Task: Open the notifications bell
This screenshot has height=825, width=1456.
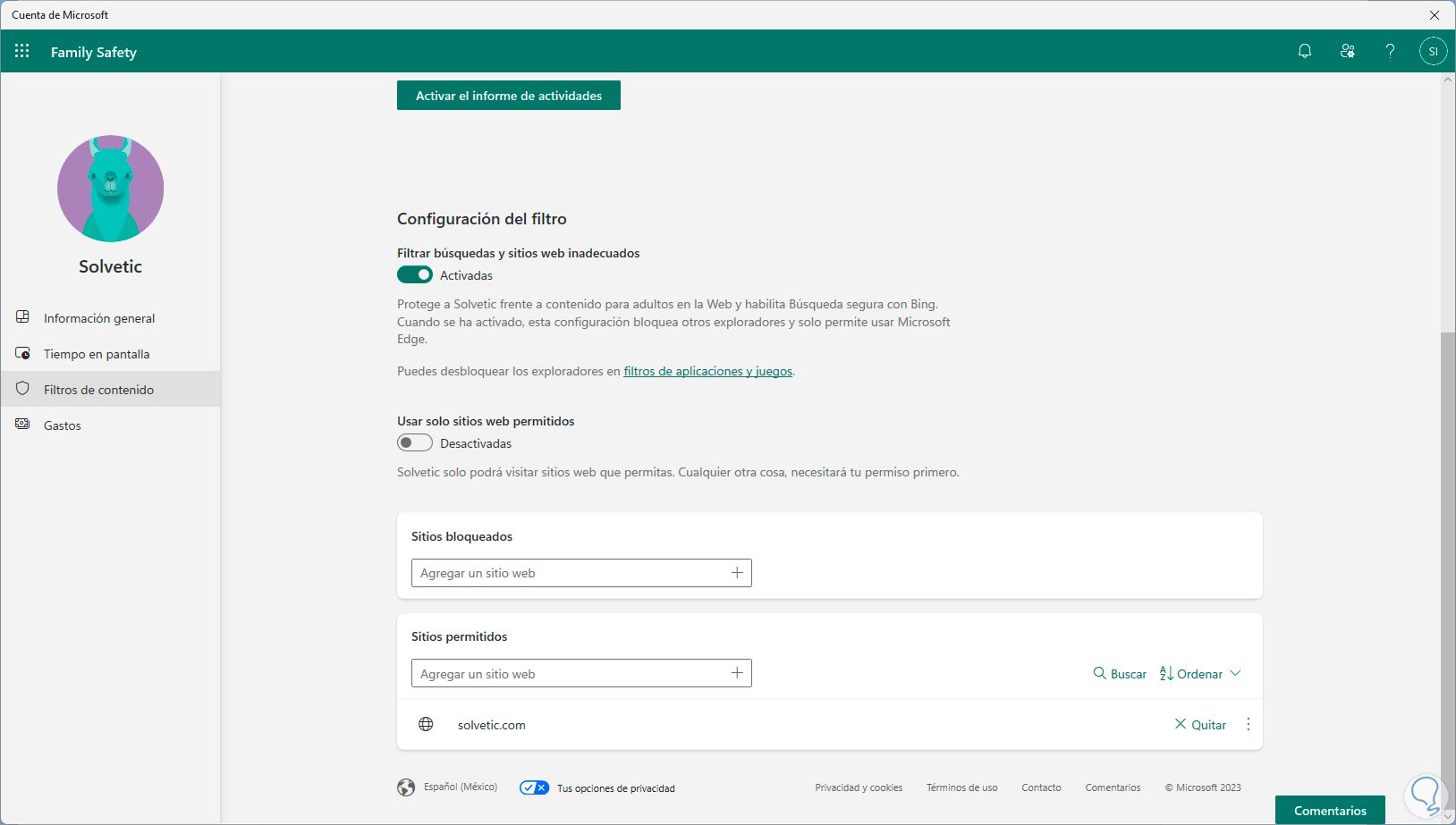Action: point(1305,51)
